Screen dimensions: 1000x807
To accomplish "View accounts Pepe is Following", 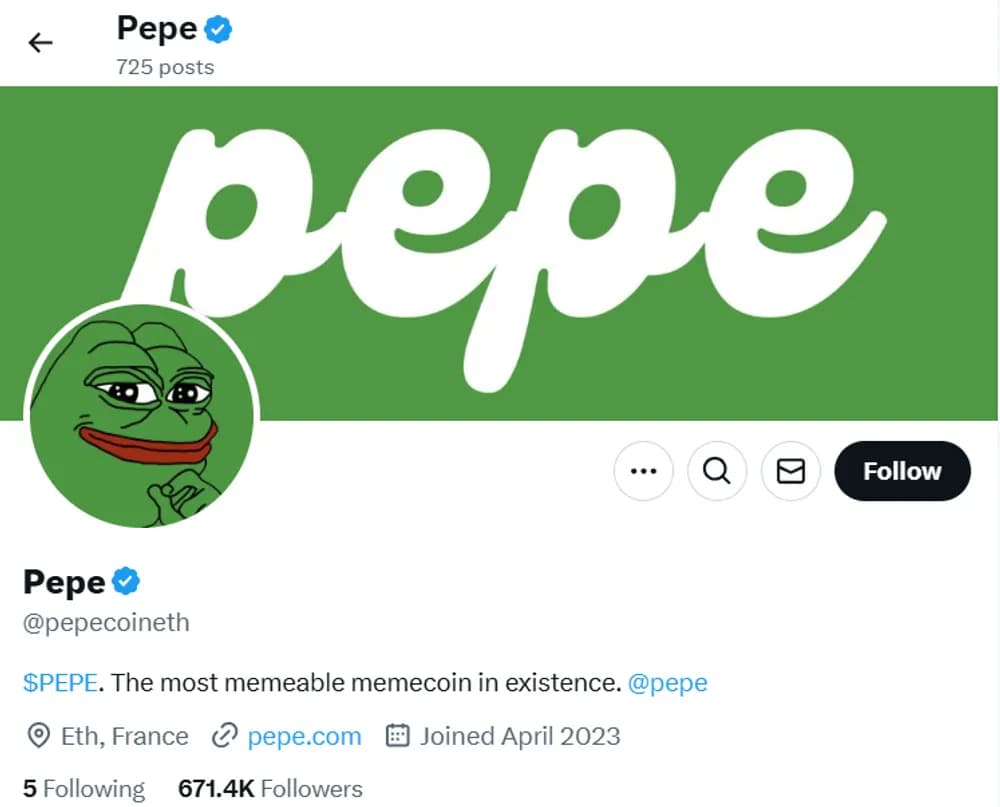I will point(84,789).
